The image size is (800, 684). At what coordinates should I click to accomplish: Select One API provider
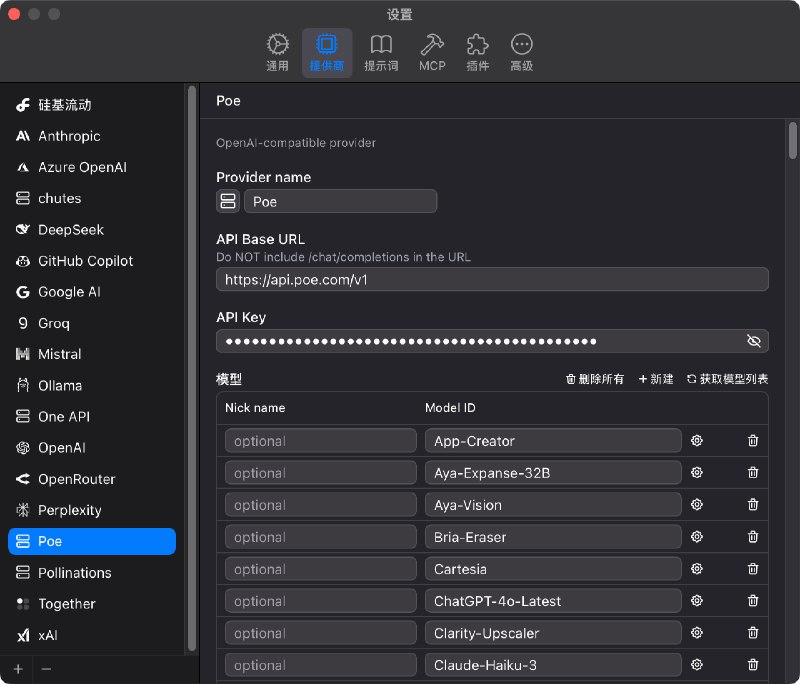(x=92, y=417)
